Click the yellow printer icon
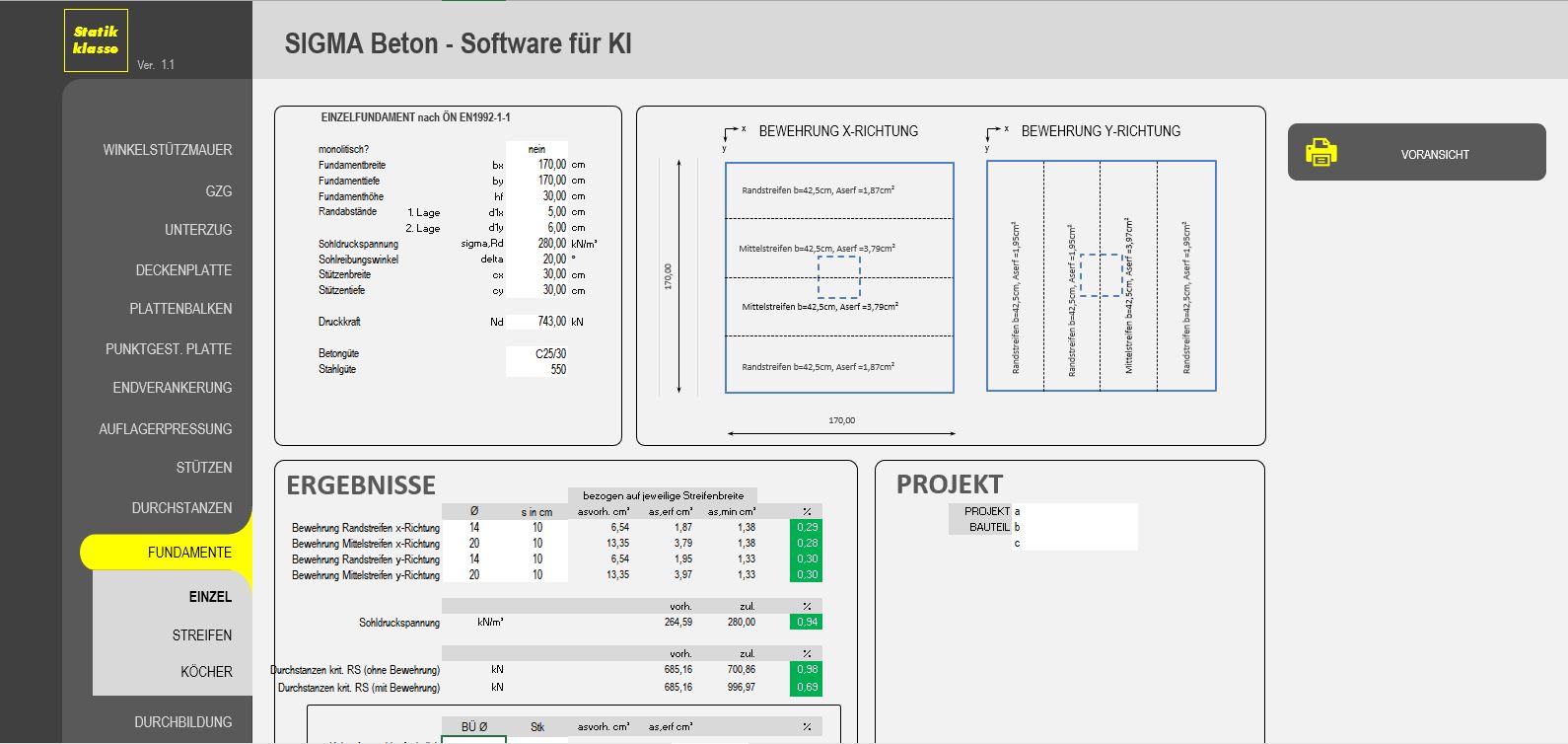 click(1320, 153)
